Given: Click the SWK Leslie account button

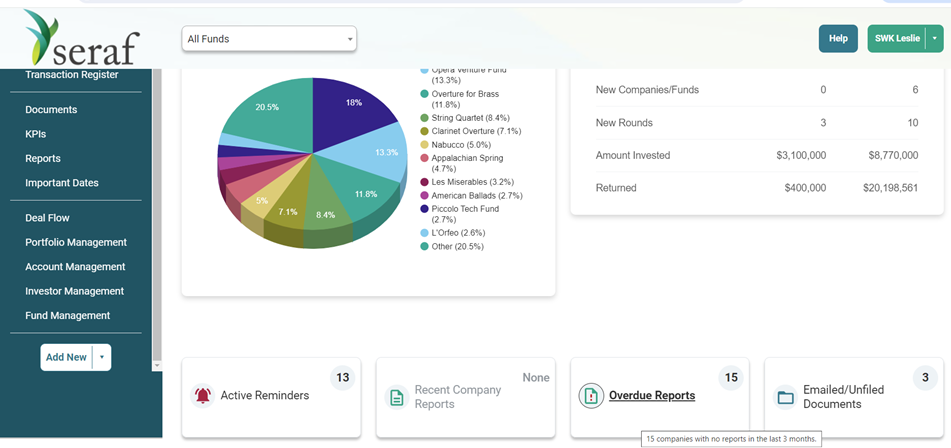Looking at the screenshot, I should 898,39.
